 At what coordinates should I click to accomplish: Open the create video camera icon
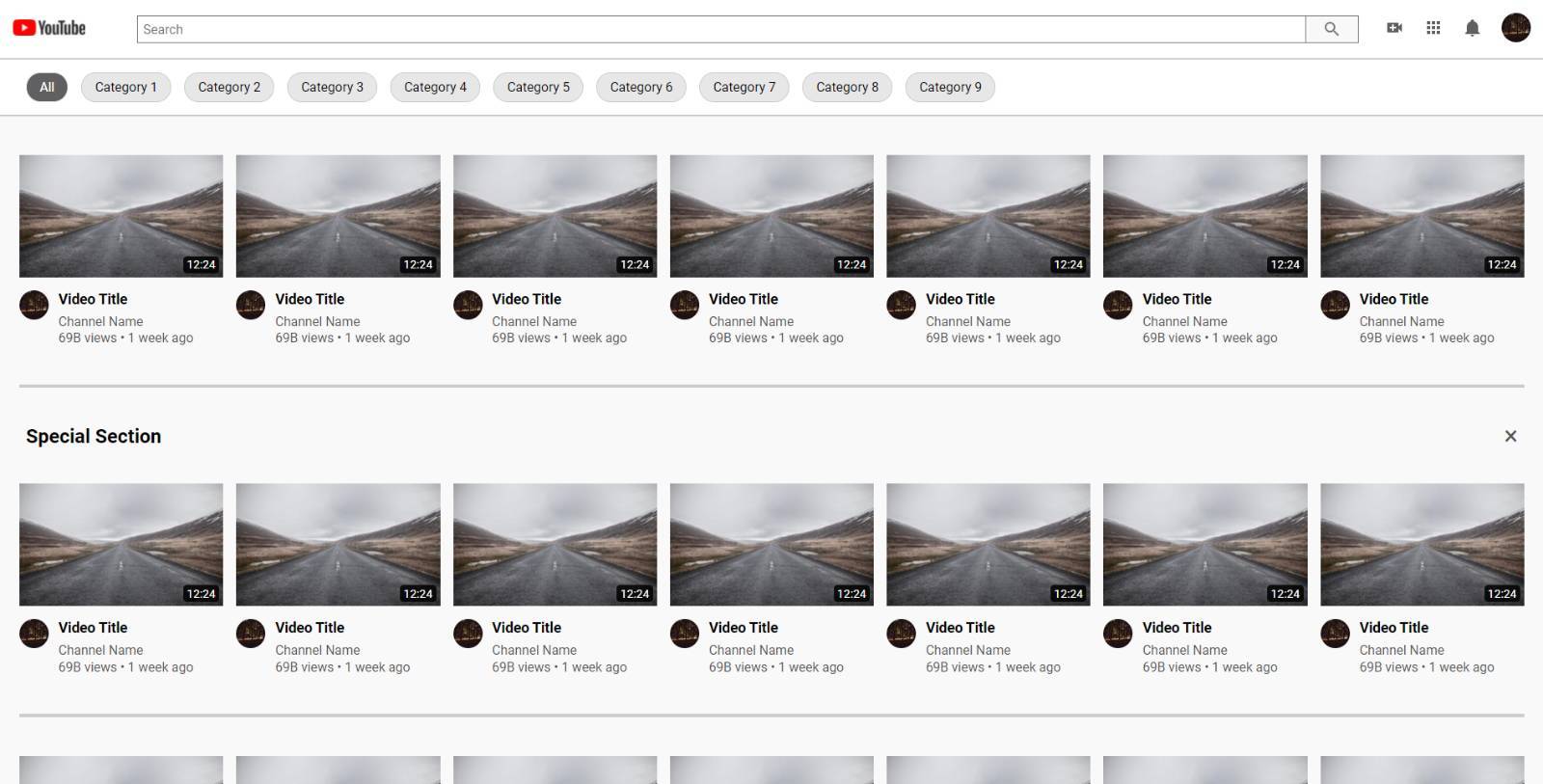(1394, 28)
